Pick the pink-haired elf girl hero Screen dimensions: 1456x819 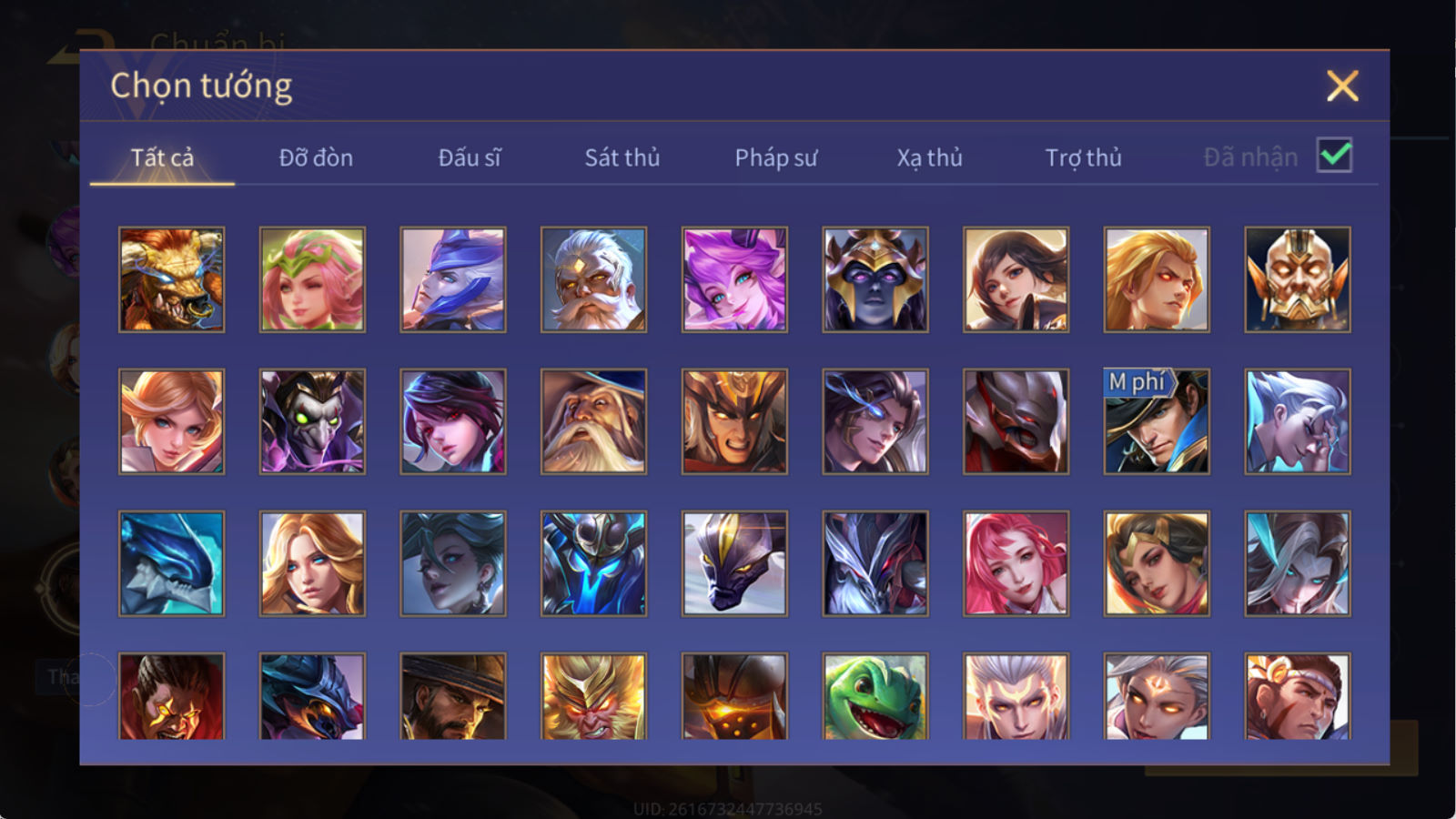(312, 279)
